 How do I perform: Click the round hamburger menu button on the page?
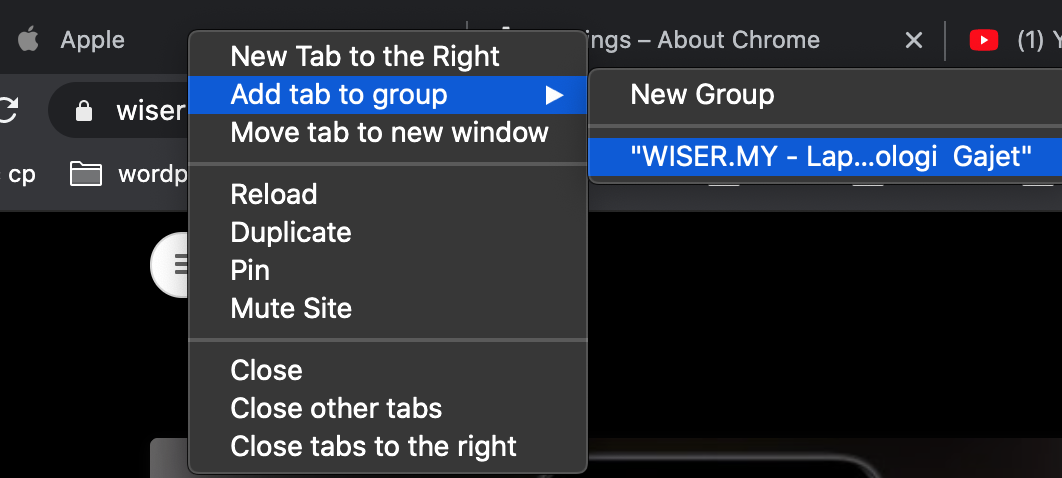[171, 265]
